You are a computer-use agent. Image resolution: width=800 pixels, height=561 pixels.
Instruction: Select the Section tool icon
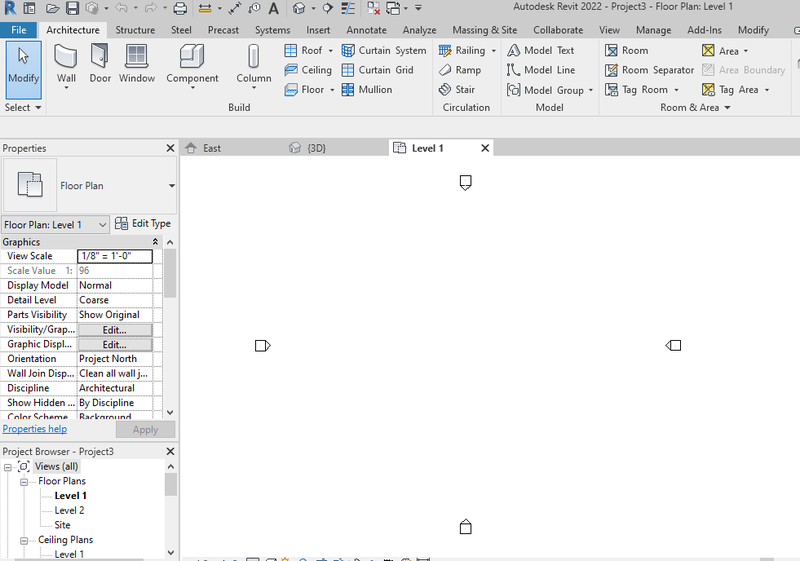tap(328, 8)
